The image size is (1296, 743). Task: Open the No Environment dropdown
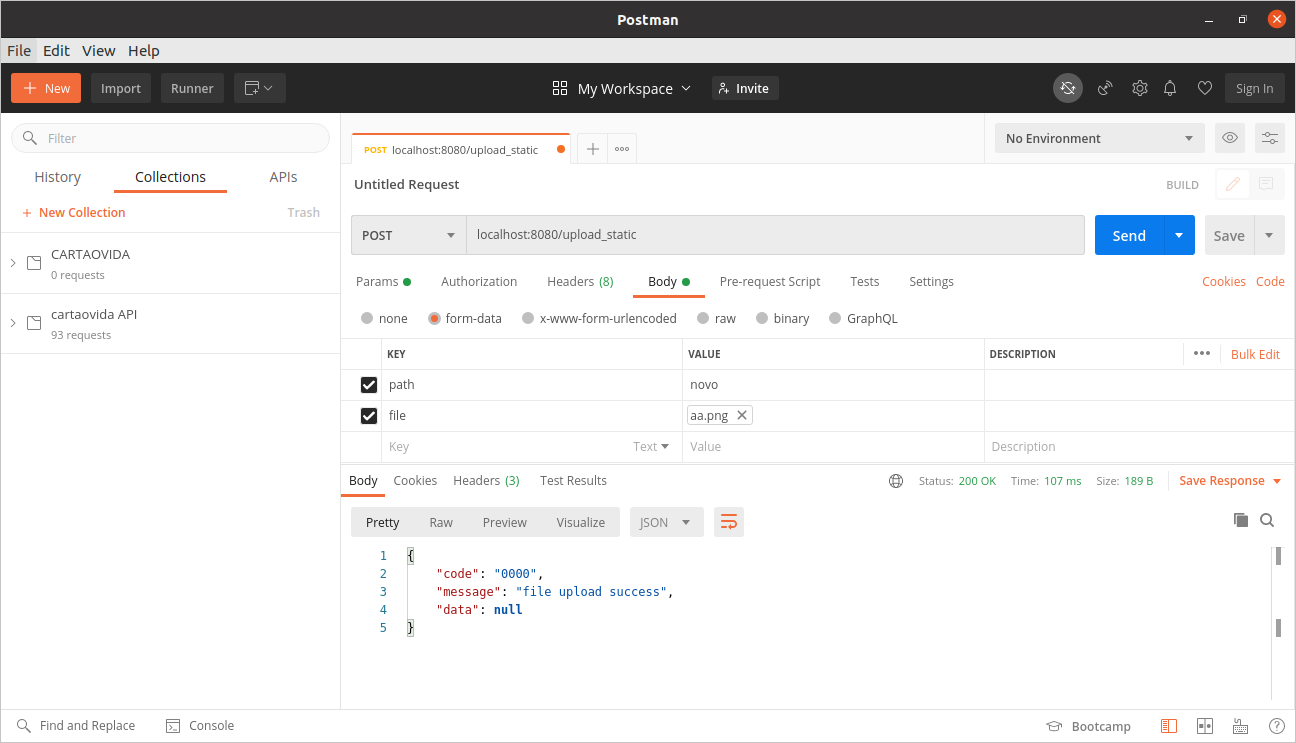pyautogui.click(x=1100, y=138)
